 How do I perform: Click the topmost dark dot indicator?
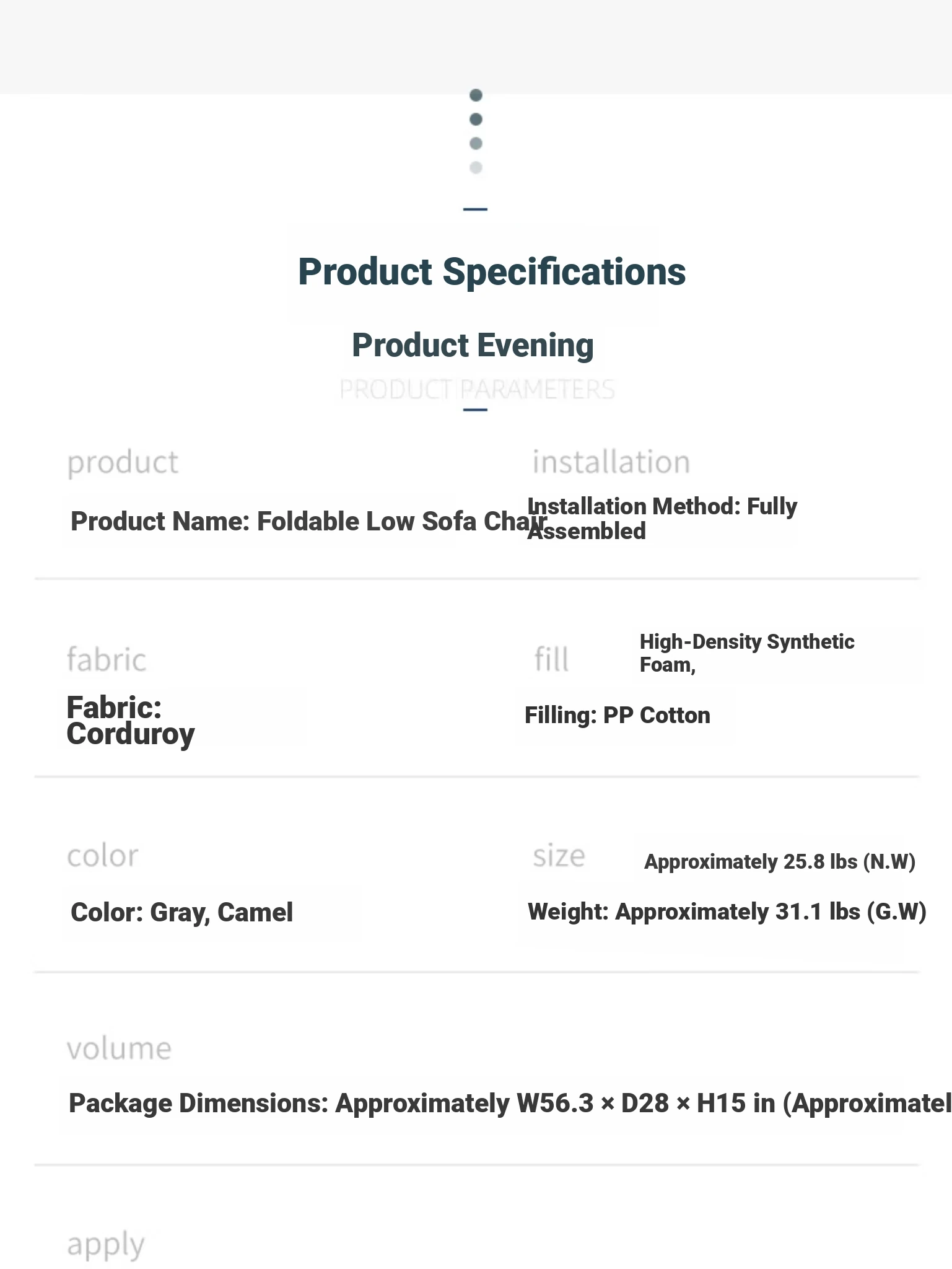[x=476, y=95]
